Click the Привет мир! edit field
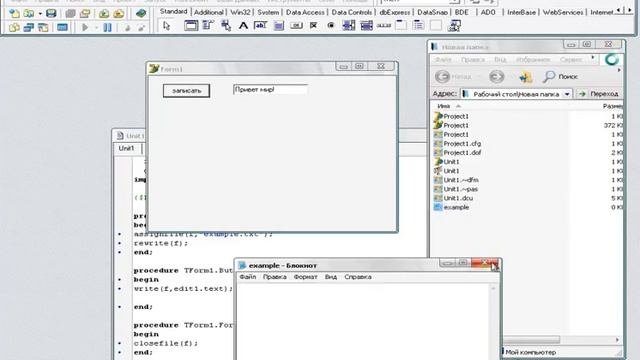This screenshot has height=360, width=640. [270, 89]
